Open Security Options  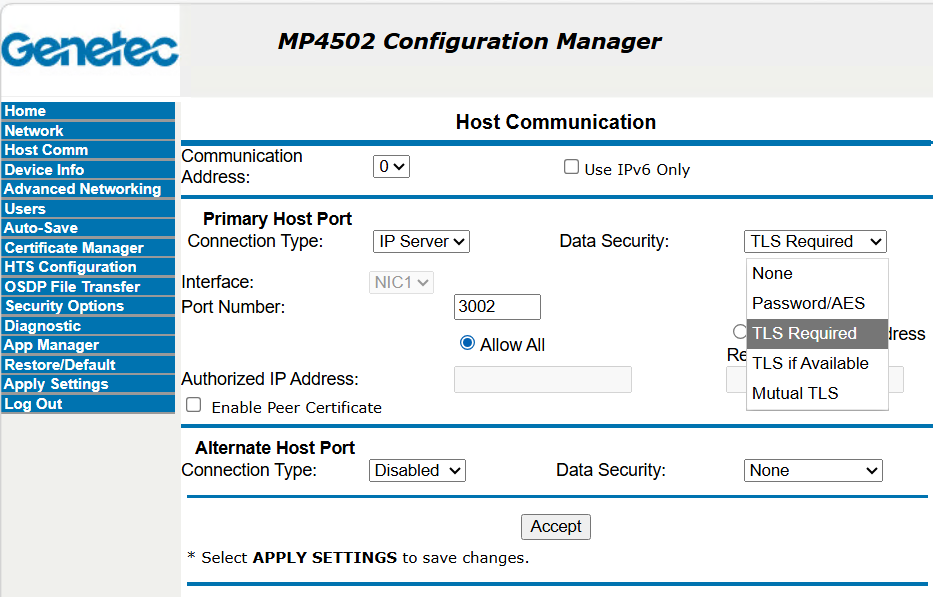click(x=88, y=306)
